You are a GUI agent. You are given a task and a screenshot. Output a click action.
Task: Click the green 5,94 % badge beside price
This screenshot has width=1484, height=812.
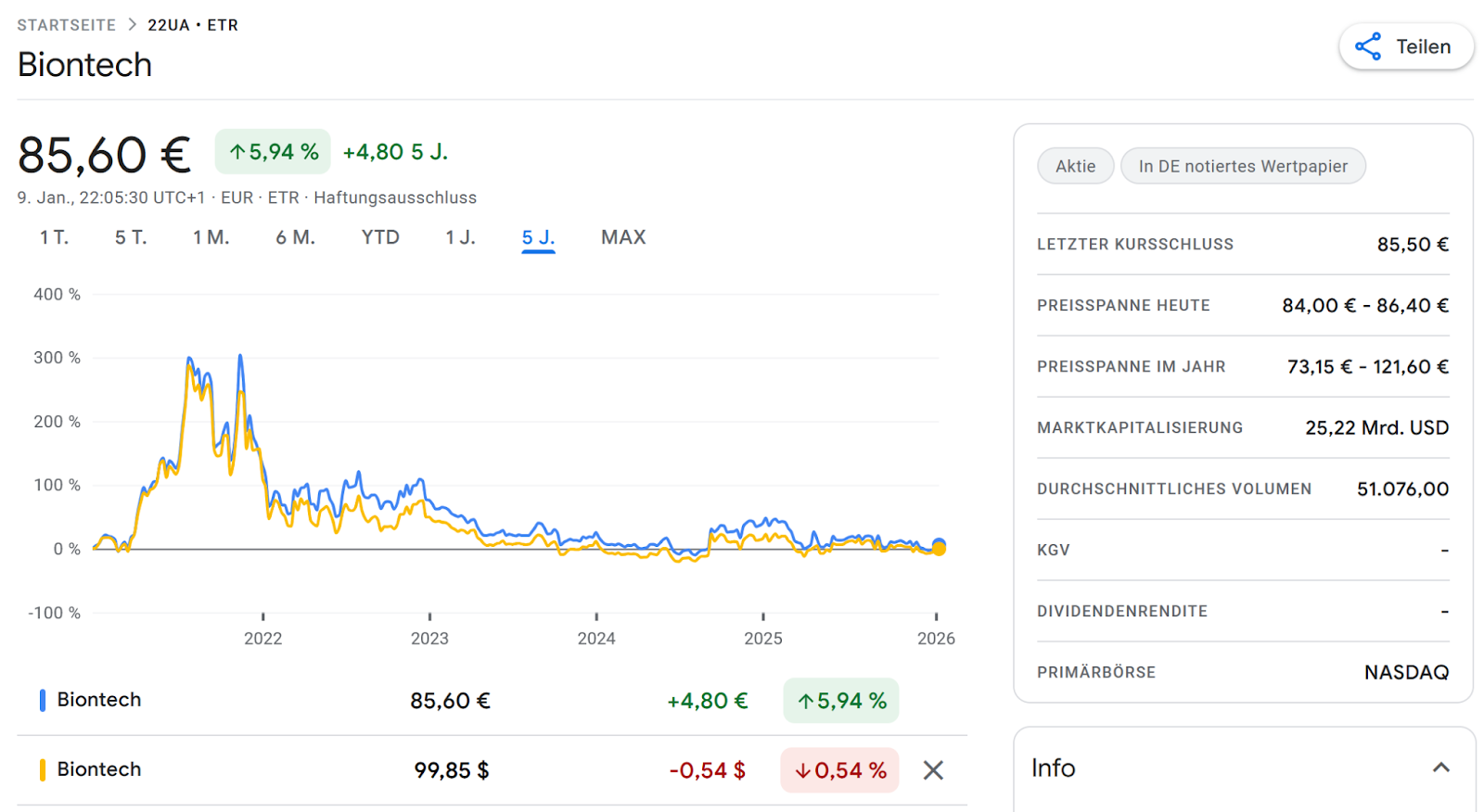pos(273,152)
